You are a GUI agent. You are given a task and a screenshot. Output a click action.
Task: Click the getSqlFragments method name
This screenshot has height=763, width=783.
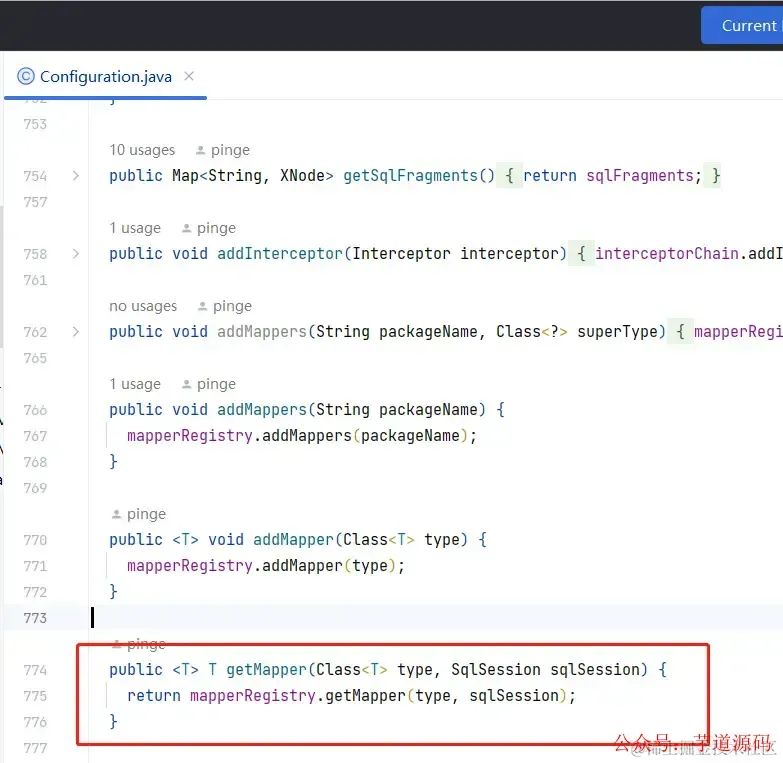click(410, 176)
